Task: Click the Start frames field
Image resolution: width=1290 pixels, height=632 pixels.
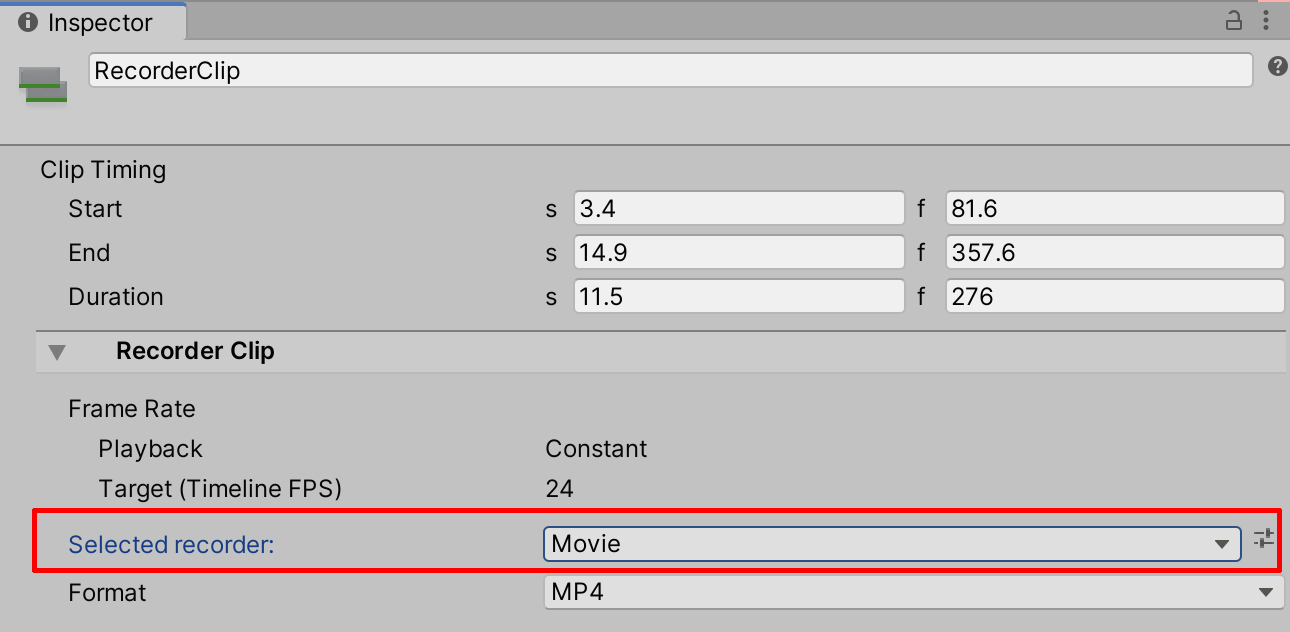Action: click(x=1113, y=209)
